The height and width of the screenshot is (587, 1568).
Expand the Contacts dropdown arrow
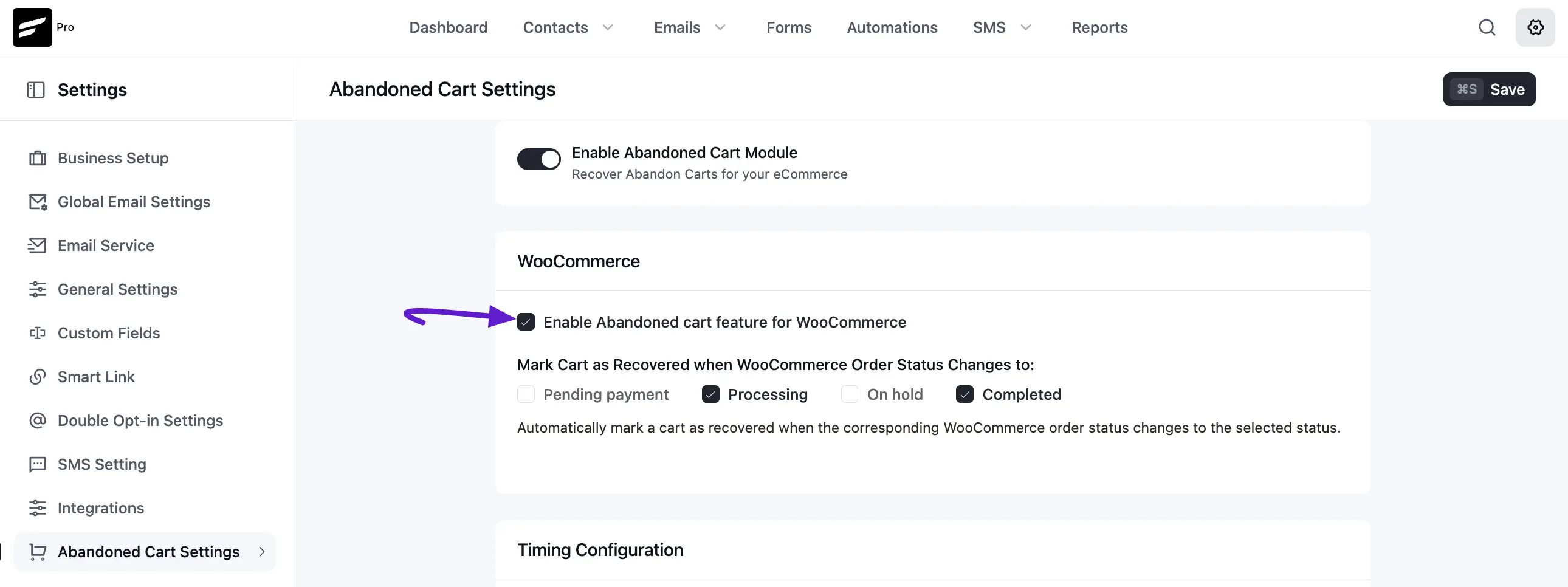coord(608,28)
